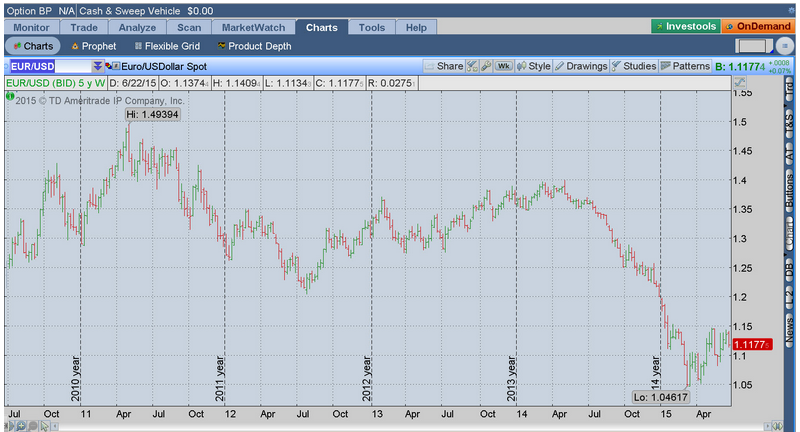Open the Patterns menu
800x432 pixels.
(x=685, y=66)
